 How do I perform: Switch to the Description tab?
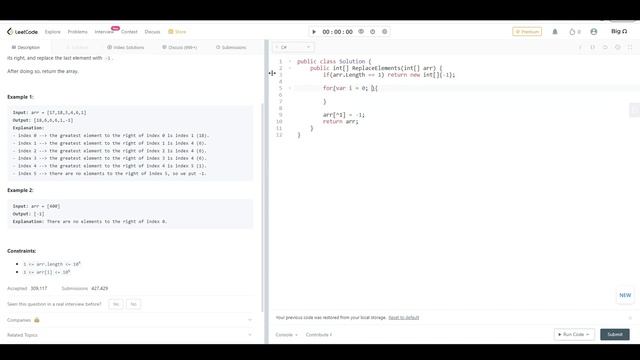(x=26, y=47)
